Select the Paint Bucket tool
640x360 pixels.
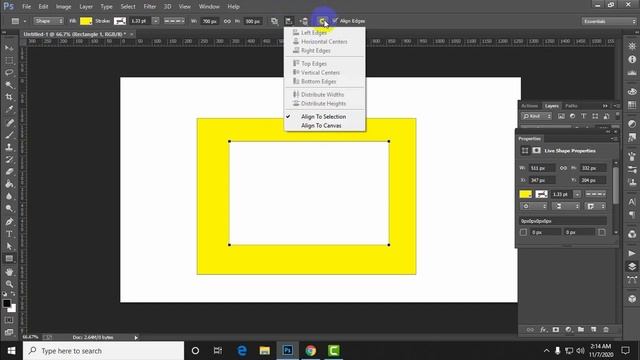tap(9, 184)
